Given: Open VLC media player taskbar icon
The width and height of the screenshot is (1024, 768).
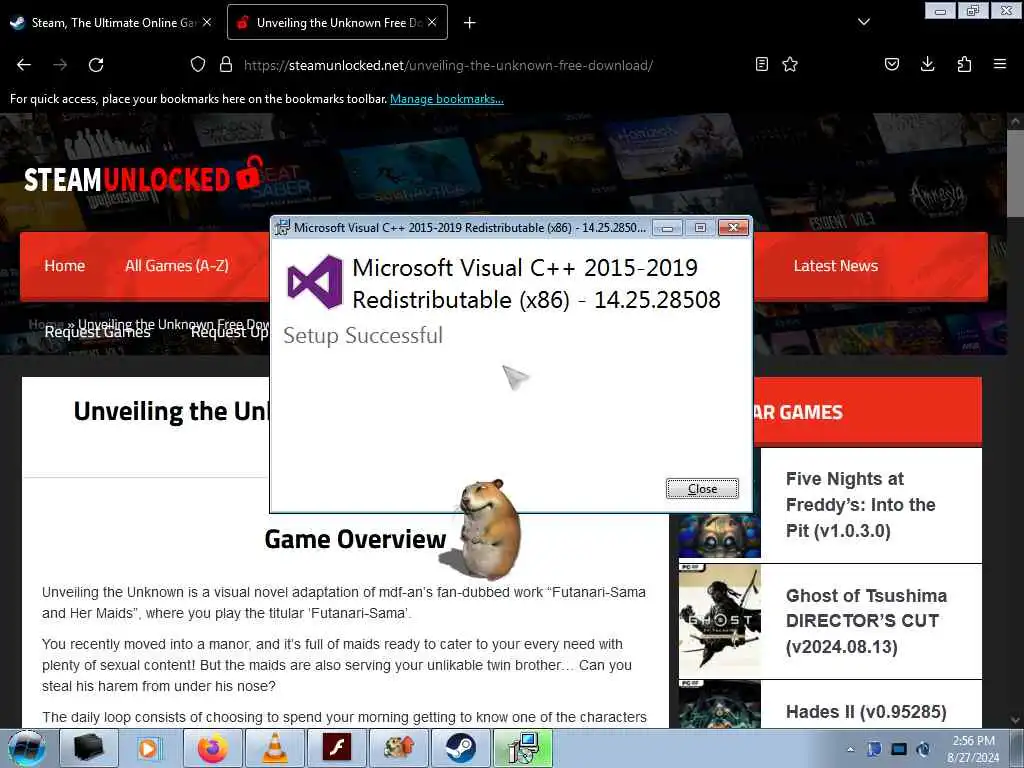Looking at the screenshot, I should (275, 748).
